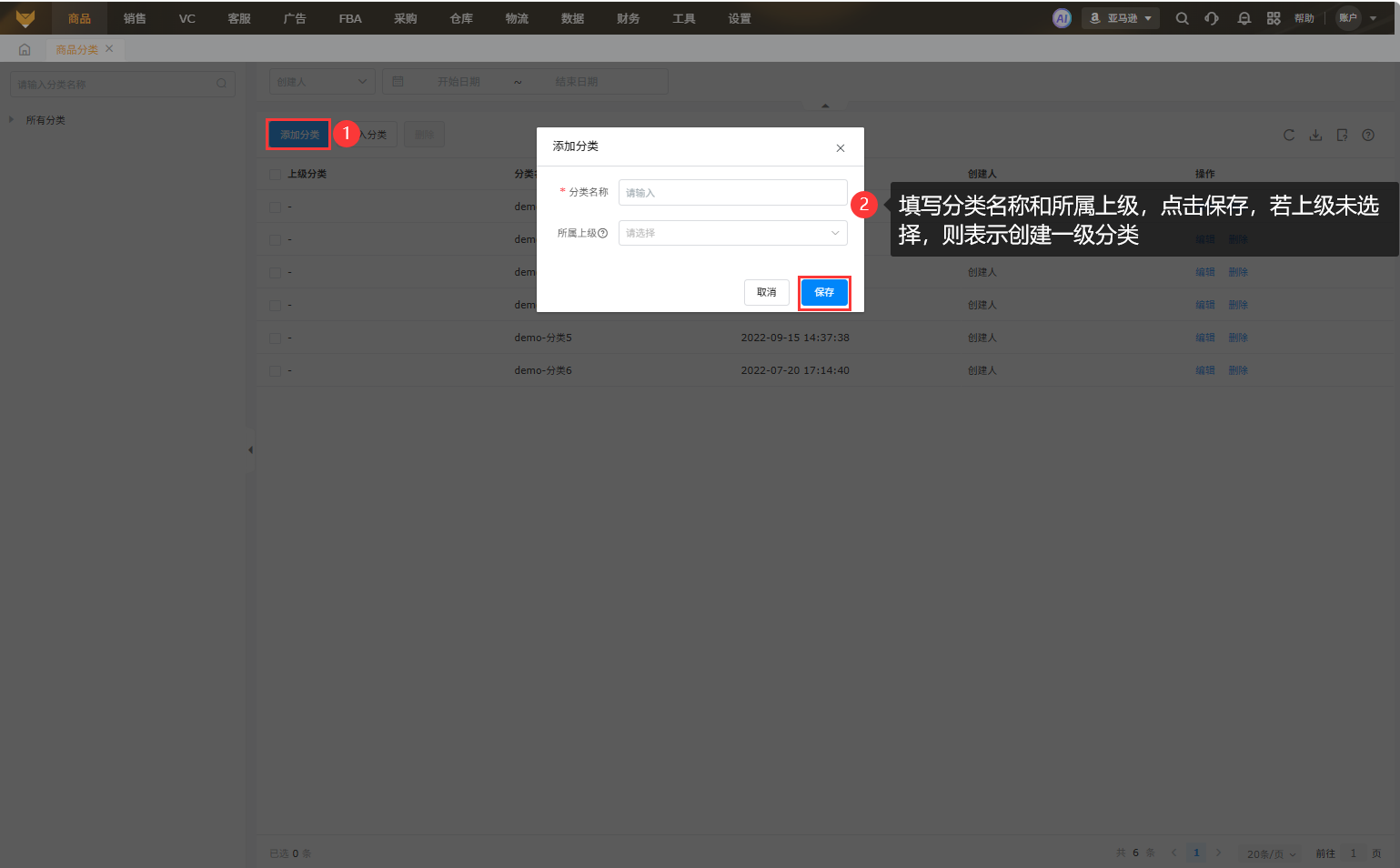Open the customer service headset icon
This screenshot has width=1400, height=868.
[1212, 18]
